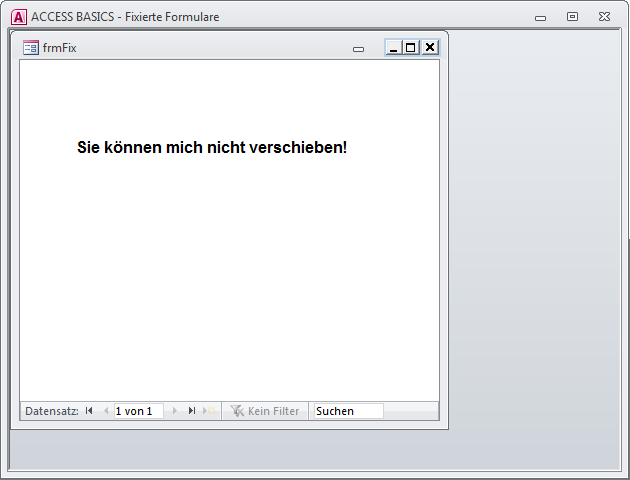Click the record number box '1 von 1'

[x=139, y=411]
